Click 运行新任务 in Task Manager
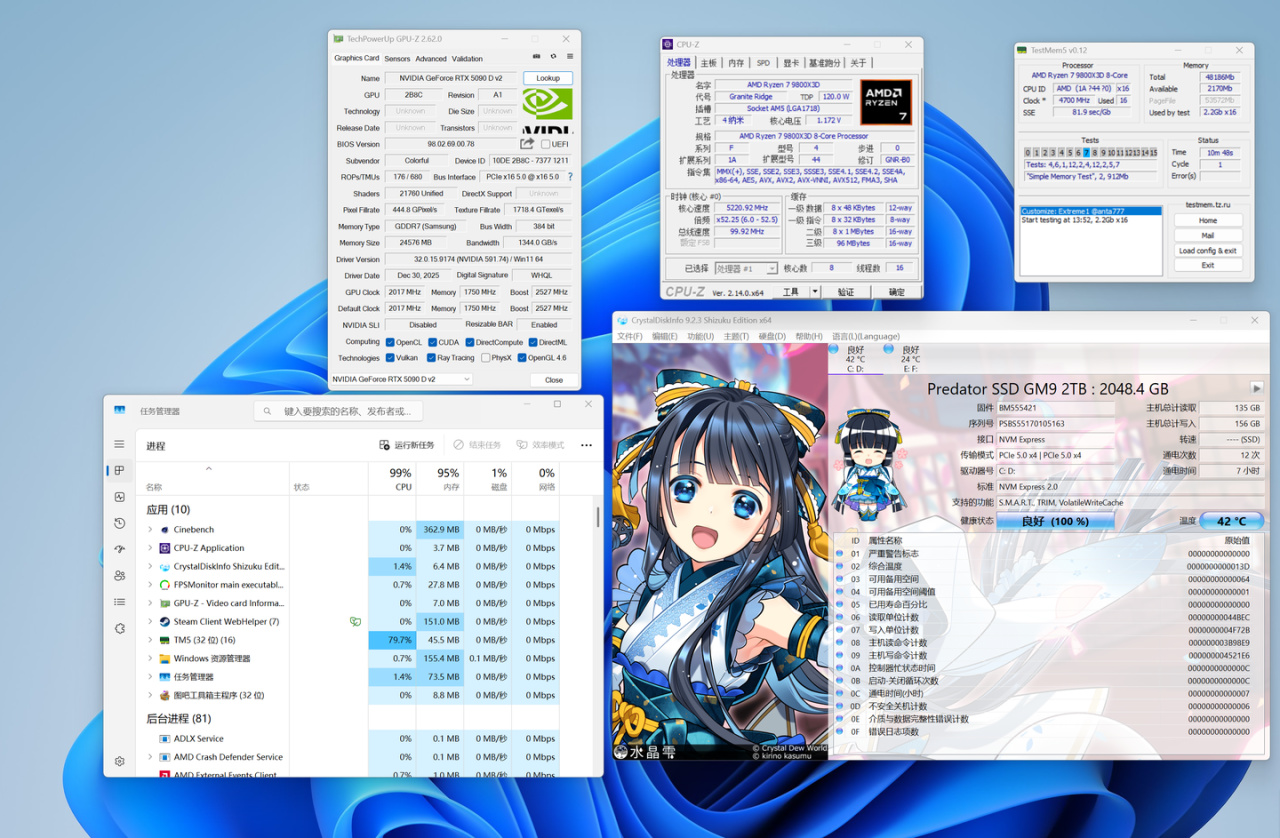This screenshot has width=1280, height=838. coord(407,445)
